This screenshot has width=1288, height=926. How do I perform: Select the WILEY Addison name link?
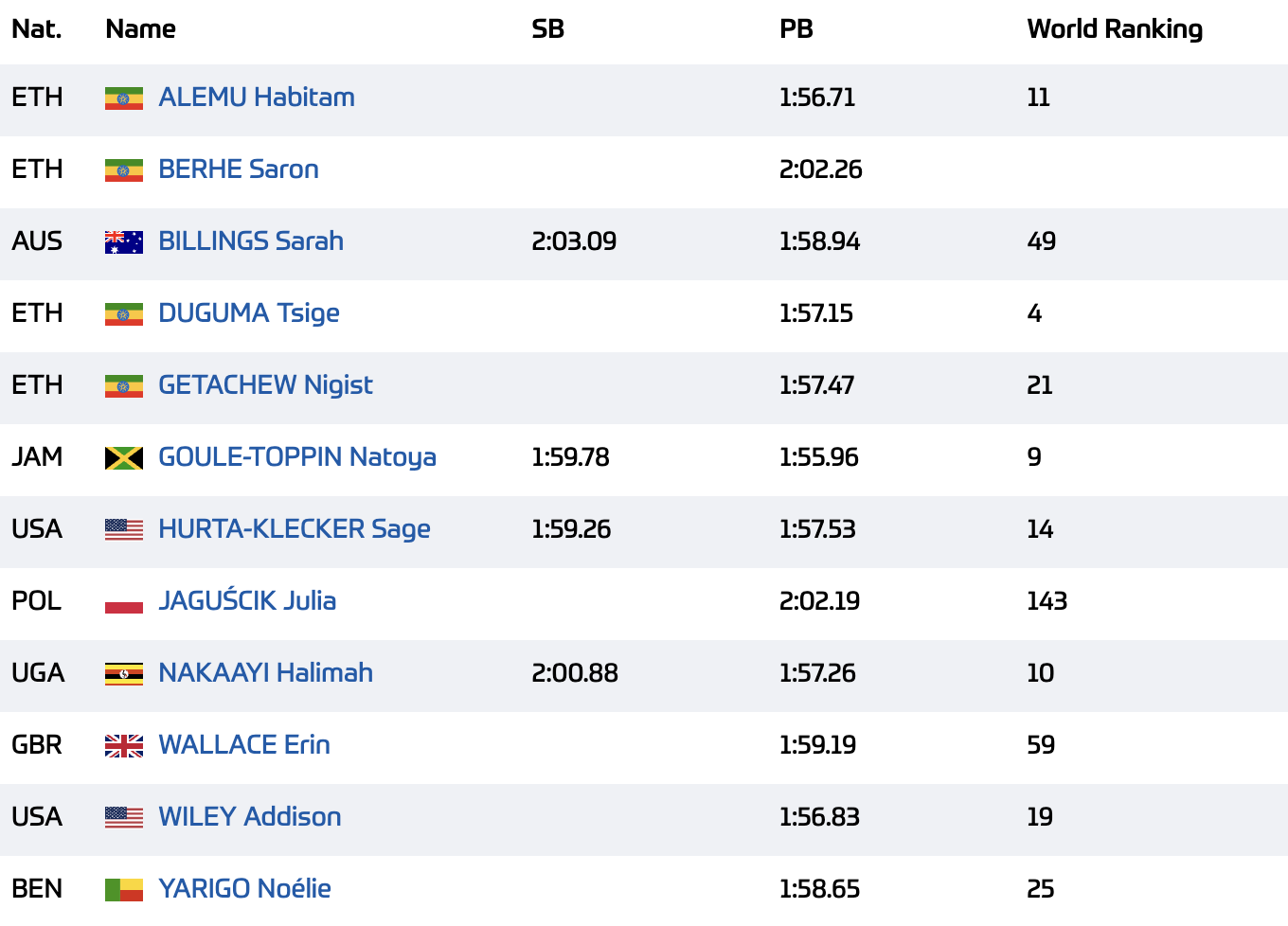(249, 817)
